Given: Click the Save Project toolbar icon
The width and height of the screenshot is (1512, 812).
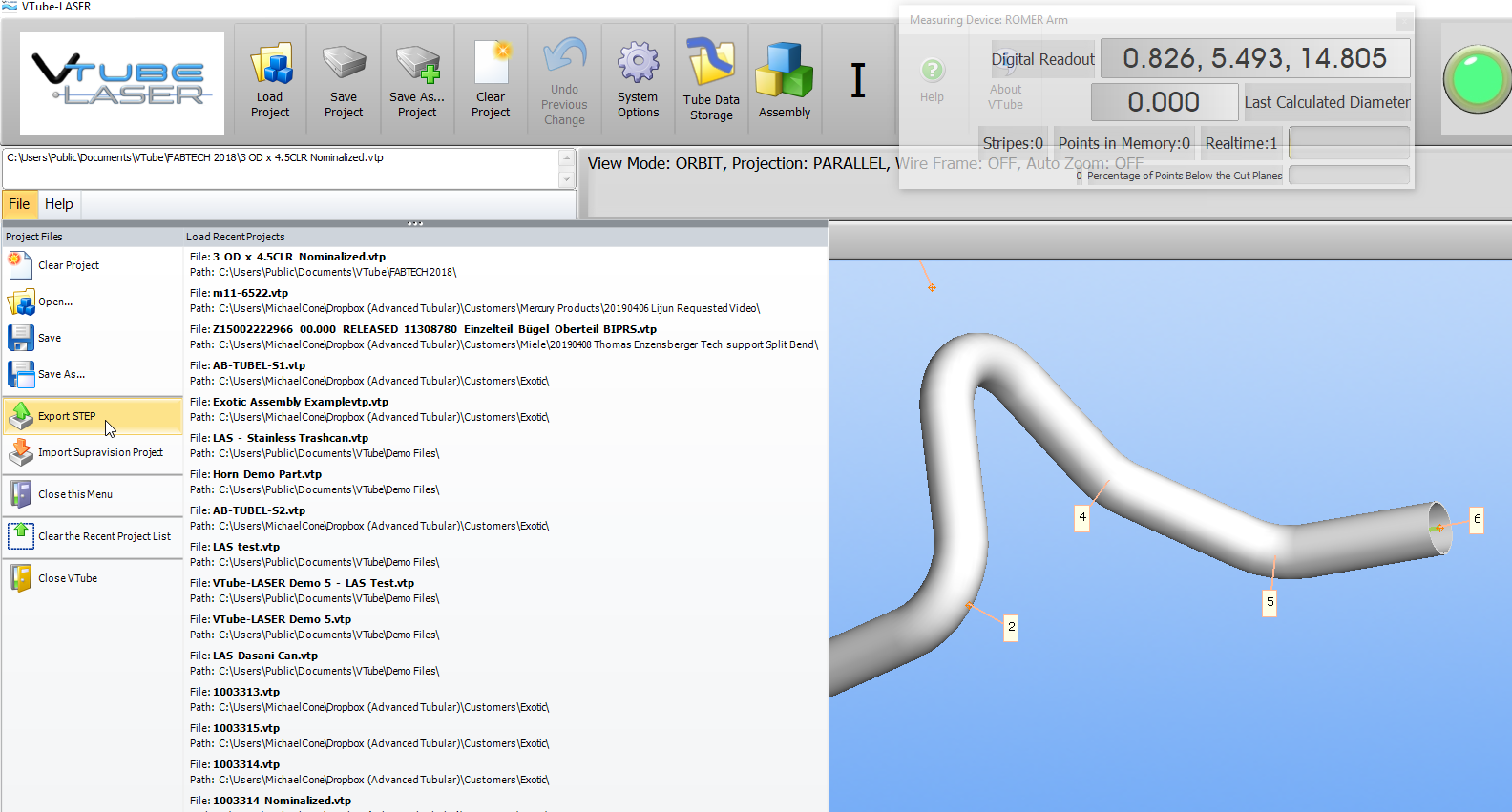Looking at the screenshot, I should [x=344, y=80].
